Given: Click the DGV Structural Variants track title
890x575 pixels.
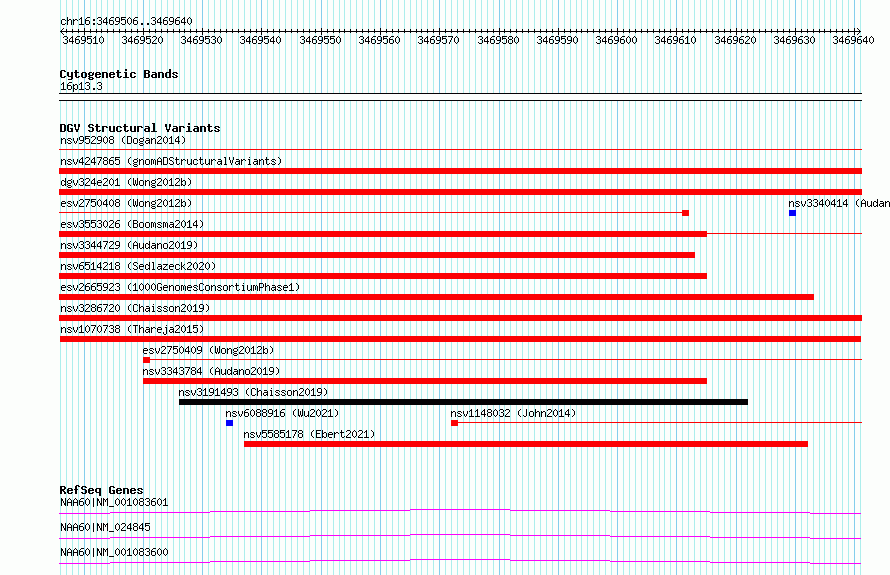Looking at the screenshot, I should coord(140,128).
